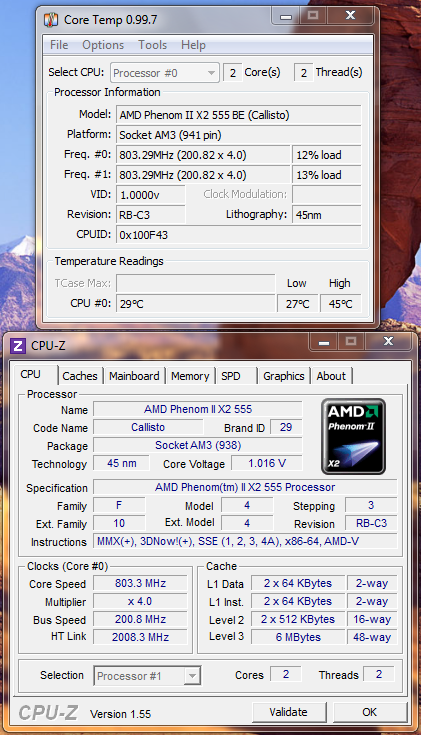The height and width of the screenshot is (735, 421).
Task: Click the Name value AMD Phenom II X2 555
Action: 198,409
